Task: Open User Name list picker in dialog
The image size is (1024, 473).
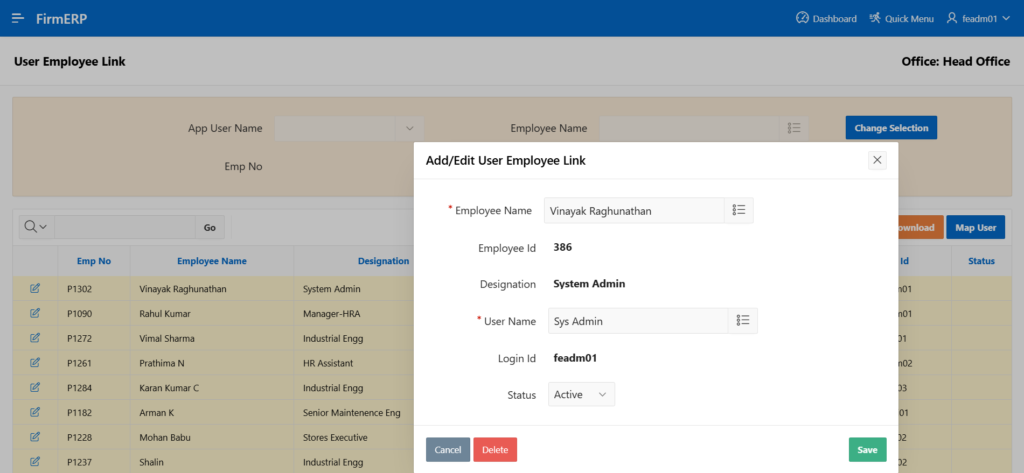Action: (x=743, y=320)
